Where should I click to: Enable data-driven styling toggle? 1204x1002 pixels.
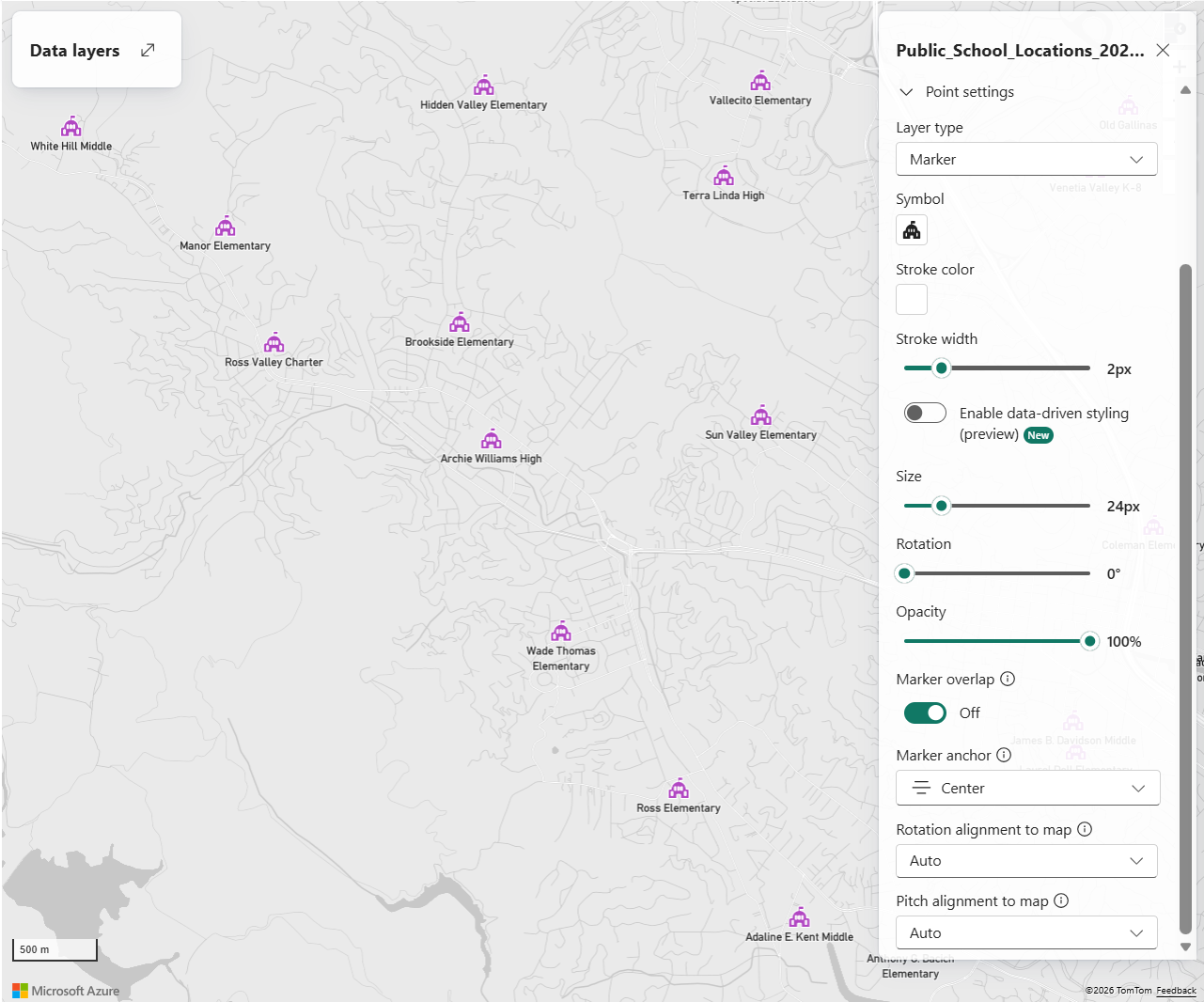[925, 413]
